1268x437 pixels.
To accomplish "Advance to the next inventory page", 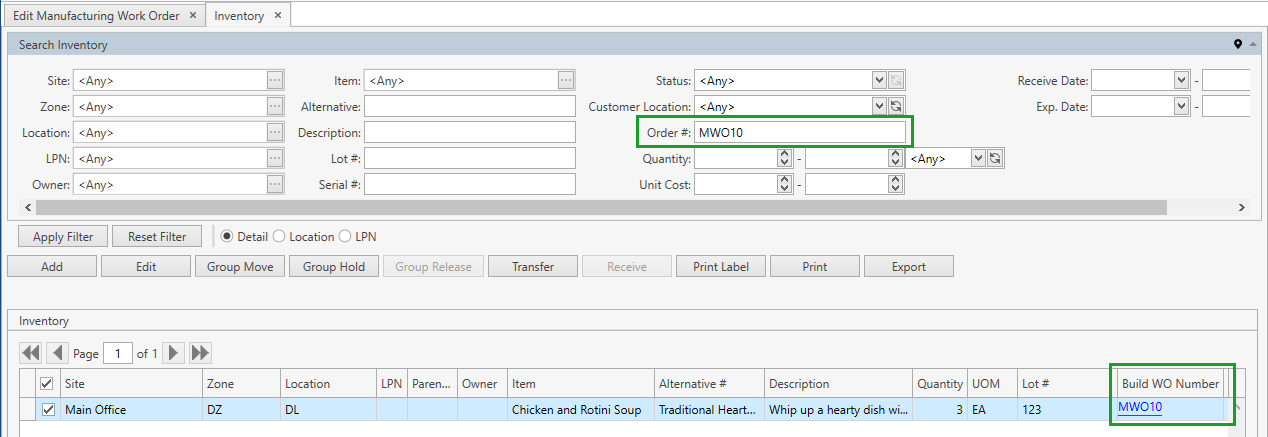I will (174, 353).
